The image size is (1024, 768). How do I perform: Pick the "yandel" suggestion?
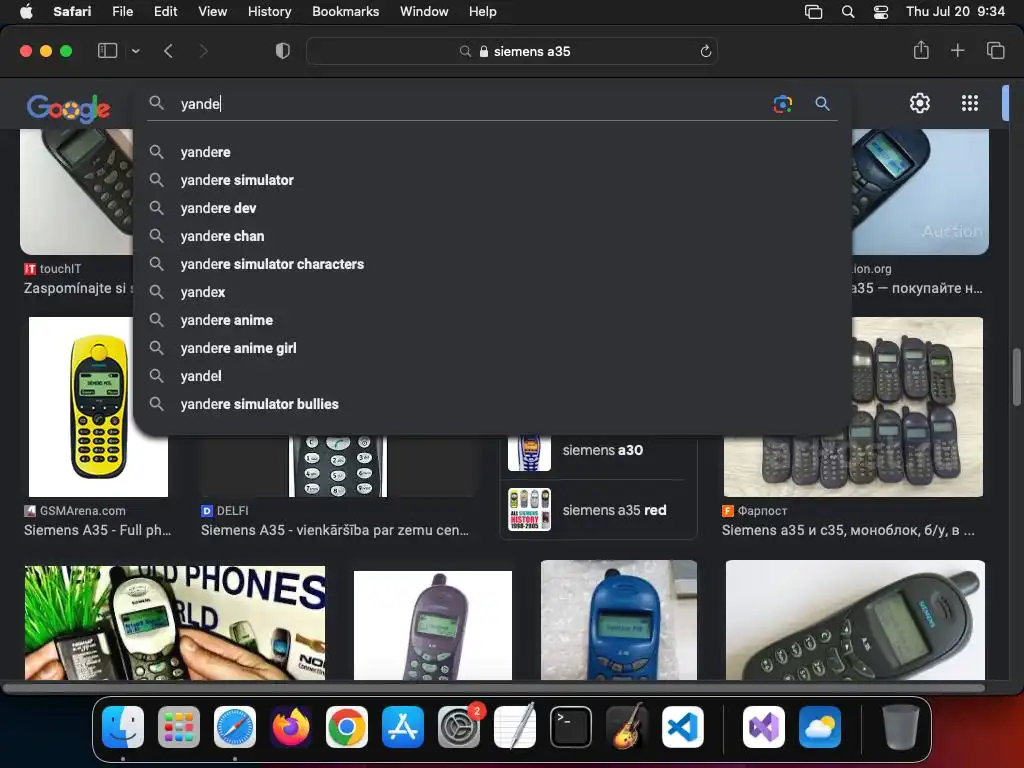[493, 376]
